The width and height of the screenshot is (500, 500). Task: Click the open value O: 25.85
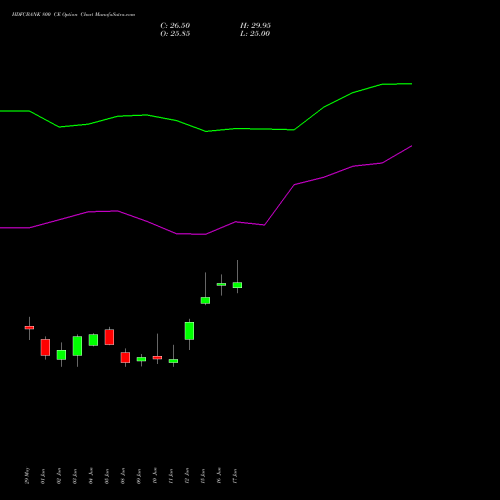pyautogui.click(x=175, y=34)
